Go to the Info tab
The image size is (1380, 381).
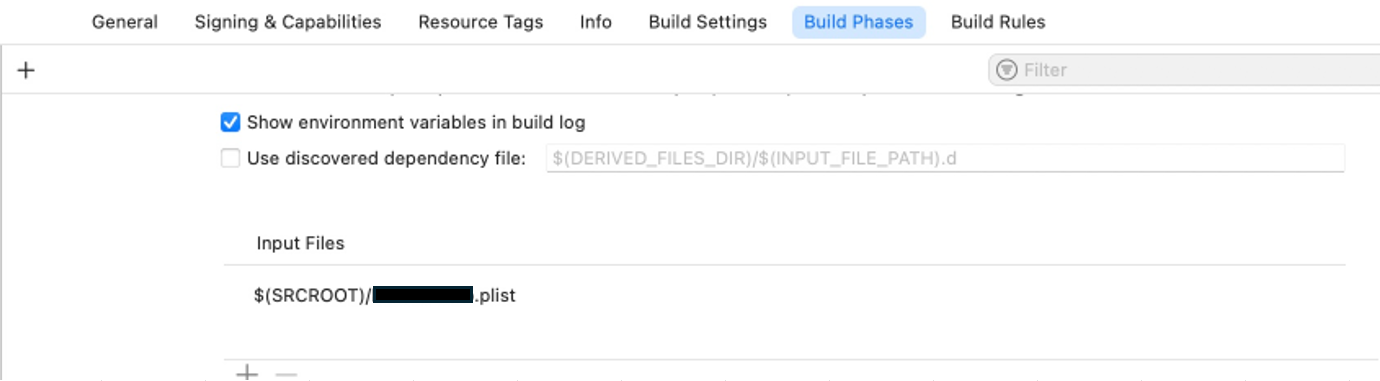[596, 22]
